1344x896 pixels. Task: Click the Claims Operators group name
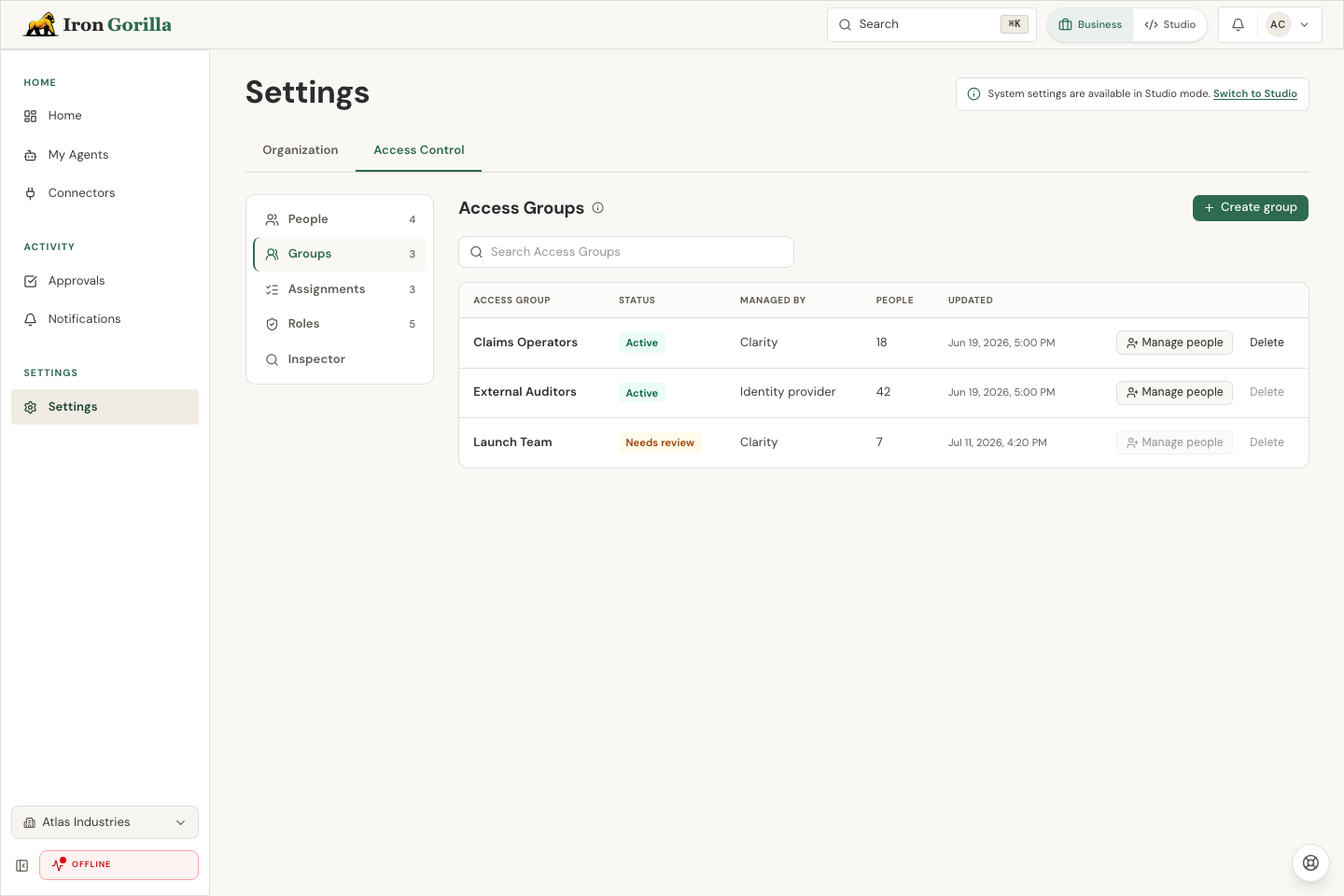click(x=525, y=343)
